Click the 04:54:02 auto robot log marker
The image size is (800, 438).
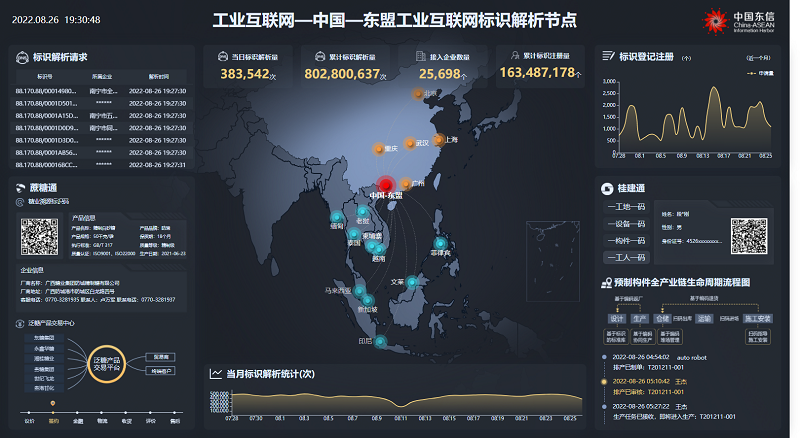click(x=605, y=357)
